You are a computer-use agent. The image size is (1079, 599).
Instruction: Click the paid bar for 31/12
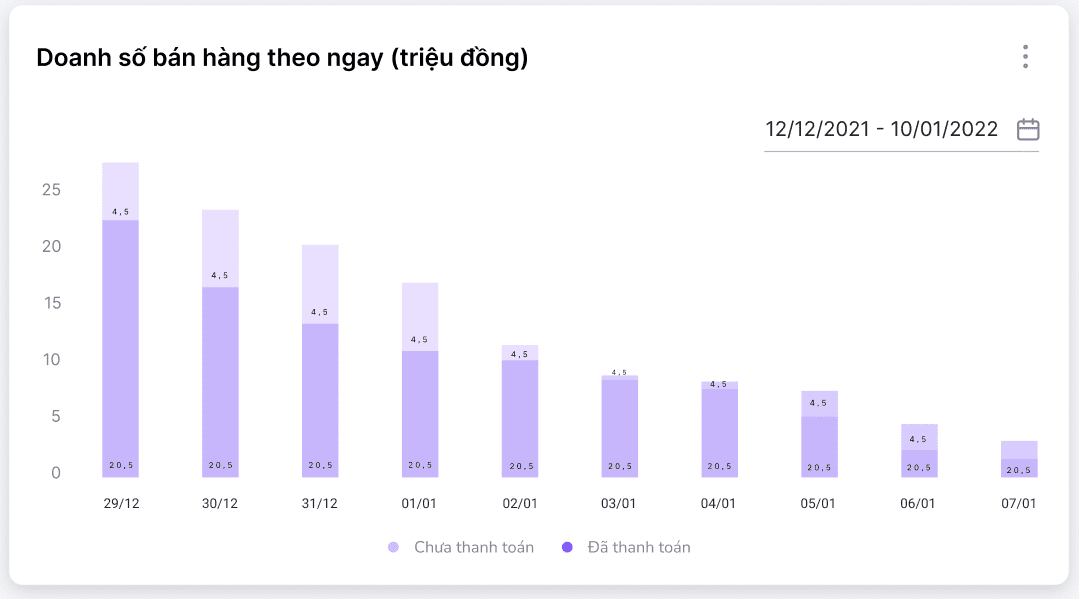[320, 398]
